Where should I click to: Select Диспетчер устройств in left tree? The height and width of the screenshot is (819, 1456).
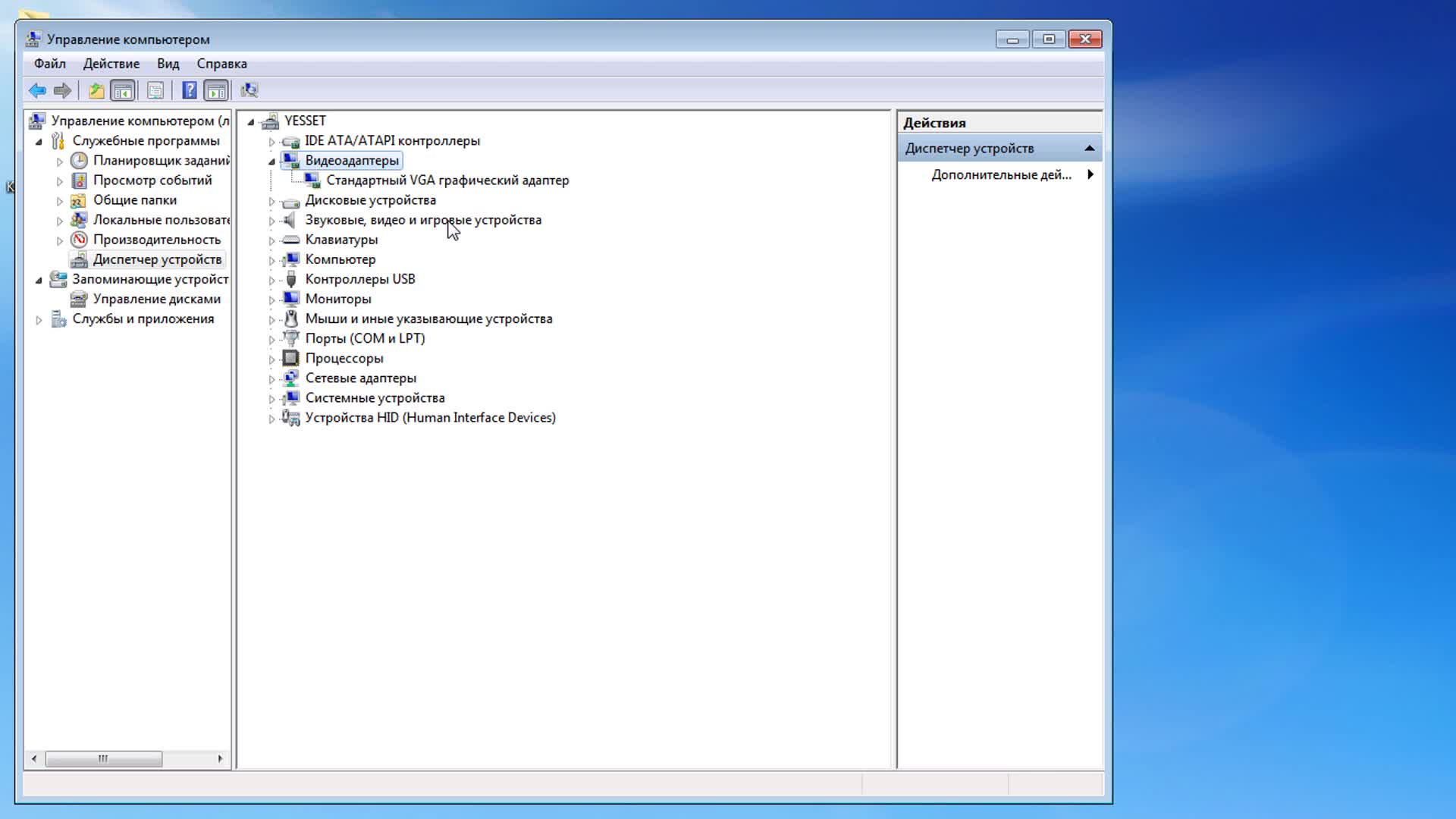(158, 259)
